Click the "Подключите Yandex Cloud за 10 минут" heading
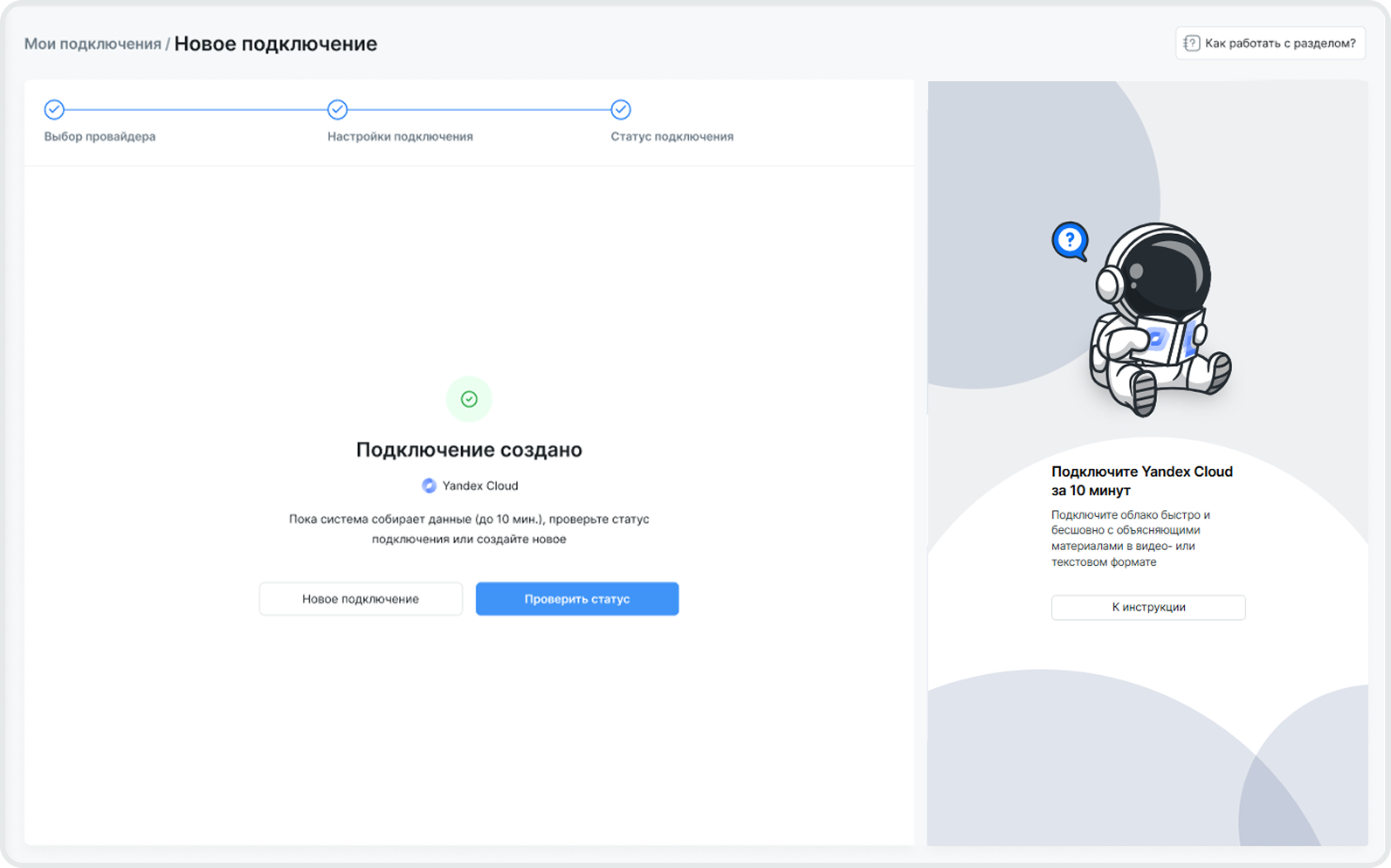The width and height of the screenshot is (1391, 868). pos(1141,480)
